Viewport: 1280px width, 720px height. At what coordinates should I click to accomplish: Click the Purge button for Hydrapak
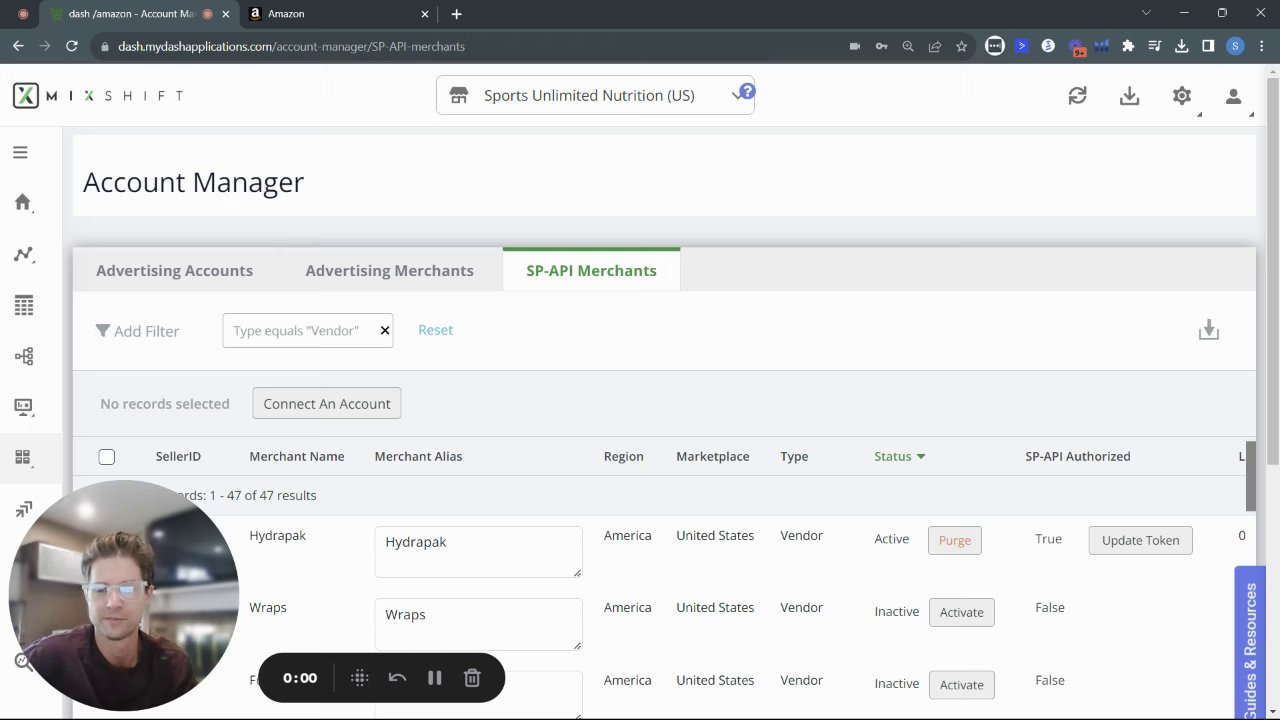[x=955, y=540]
